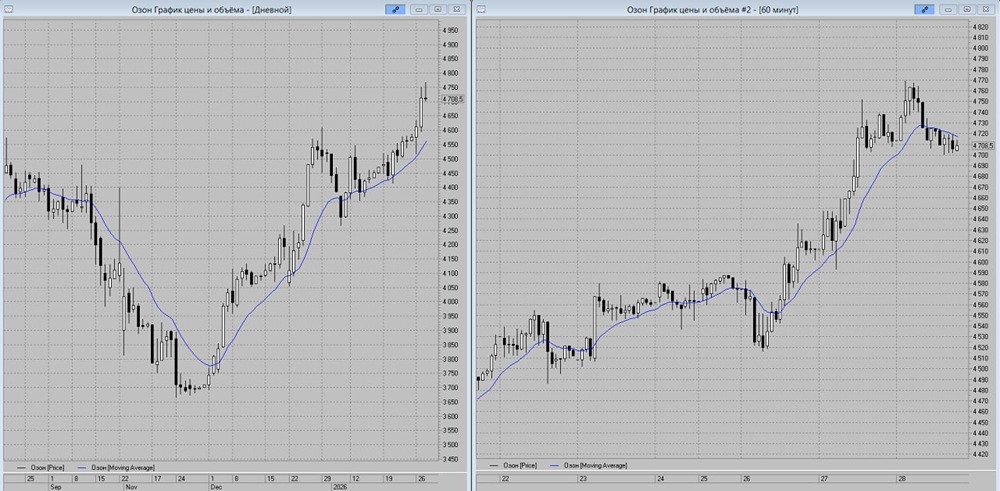Viewport: 1000px width, 491px height.
Task: Toggle the link icon on the 60 минут chart
Action: click(926, 8)
